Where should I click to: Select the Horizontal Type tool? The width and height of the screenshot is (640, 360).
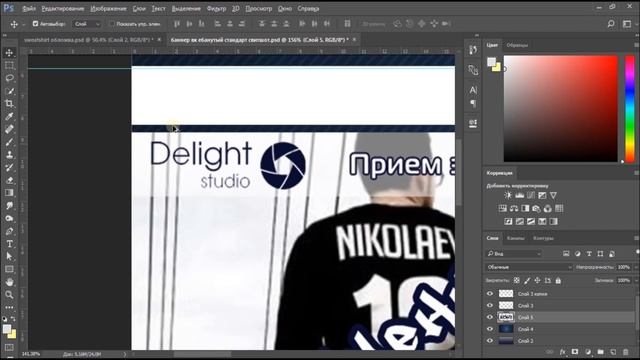pos(9,244)
